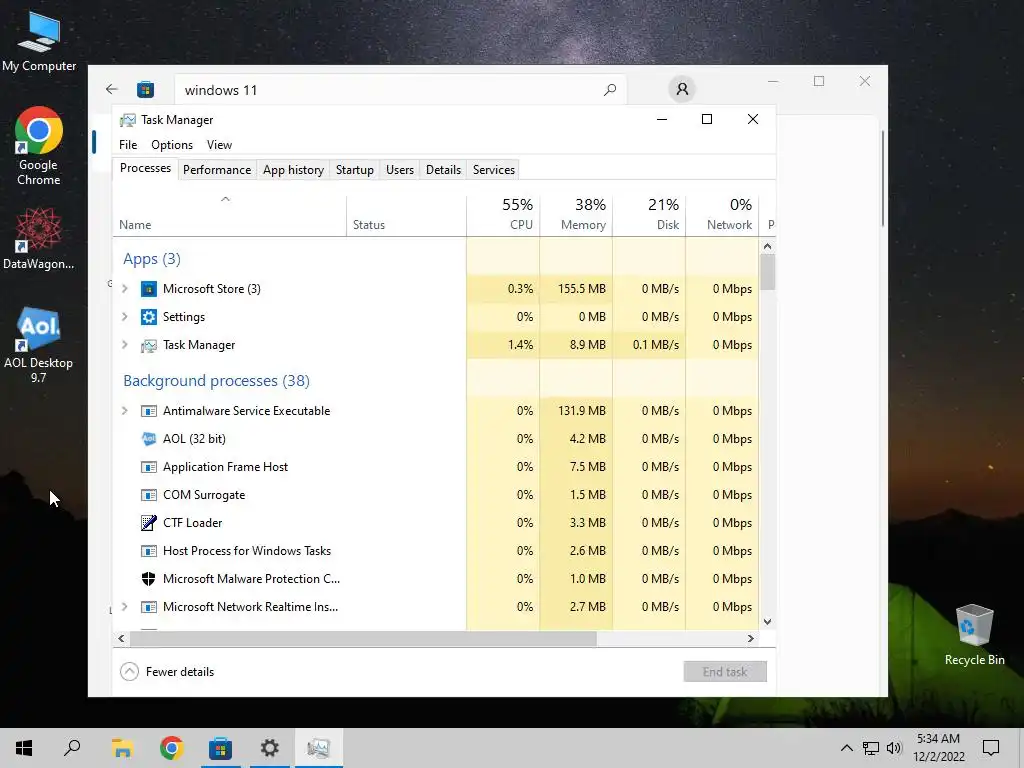The height and width of the screenshot is (768, 1024).
Task: Select the Task Manager process icon
Action: point(149,345)
